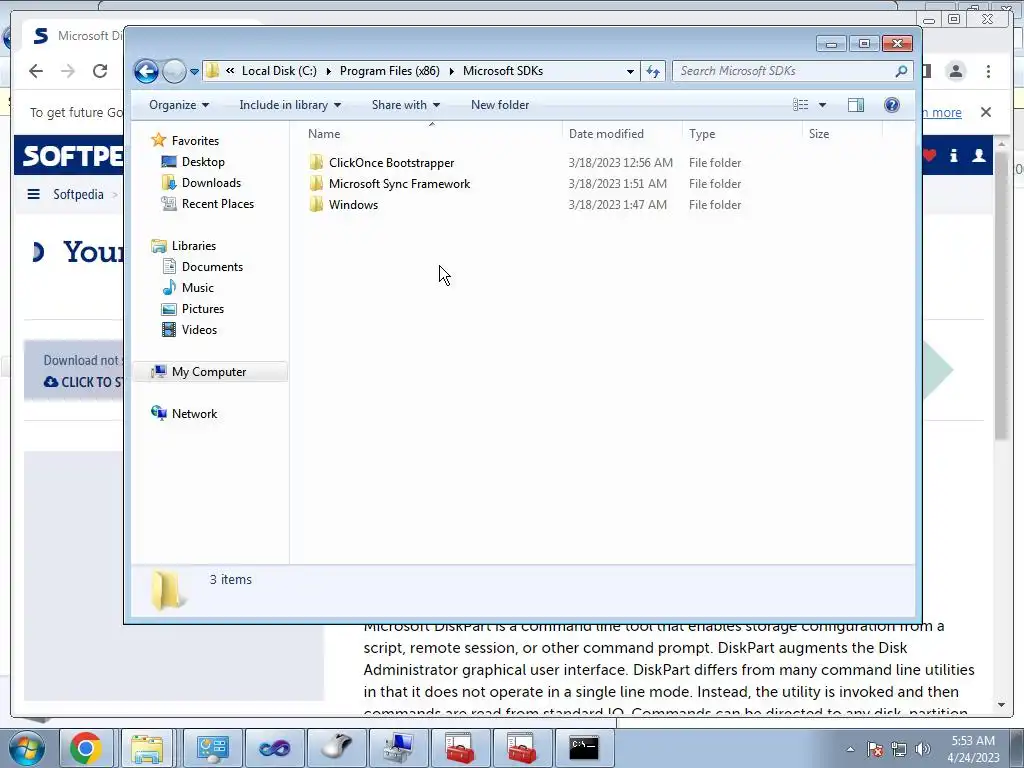
Task: Switch to Chrome from taskbar
Action: tap(86, 748)
